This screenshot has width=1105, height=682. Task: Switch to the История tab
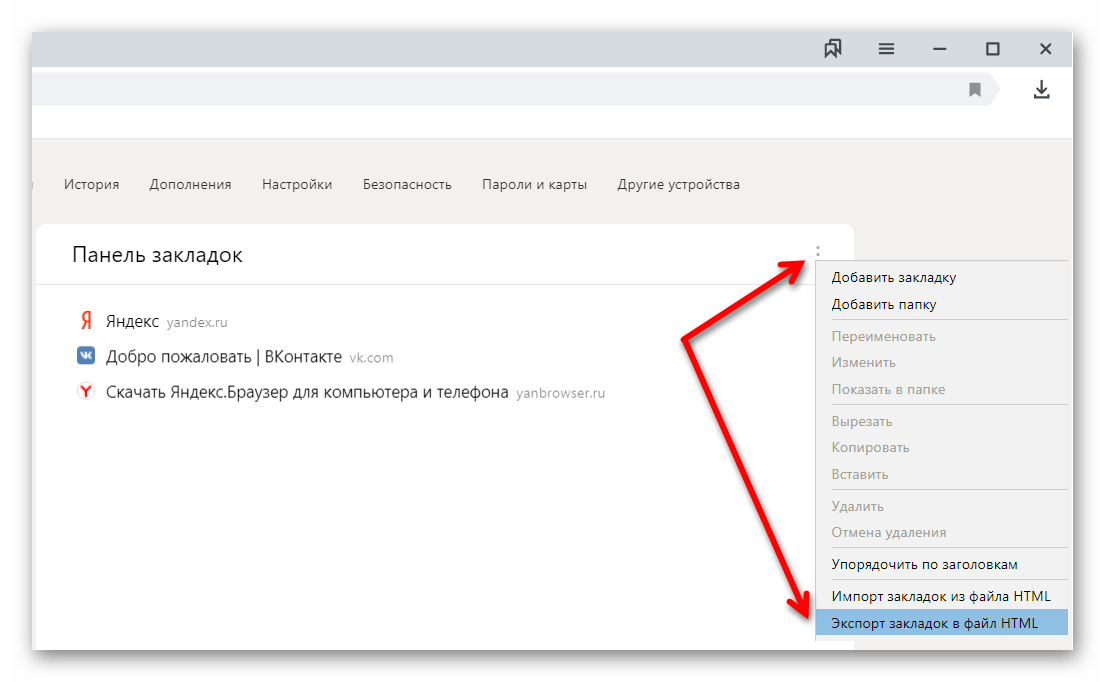[91, 184]
